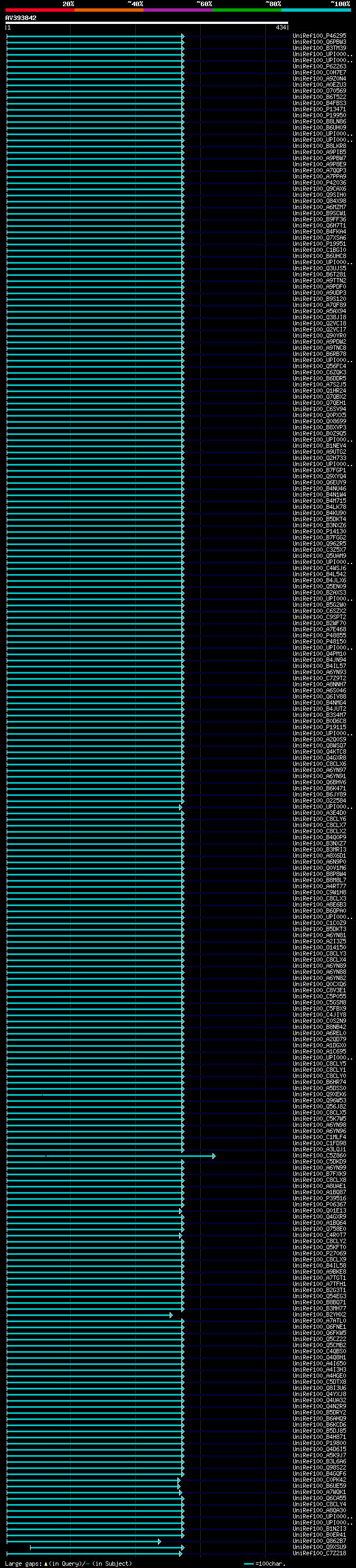Click the shorter alignment bar for B2YHX2
This screenshot has width=356, height=1568.
point(90,1315)
